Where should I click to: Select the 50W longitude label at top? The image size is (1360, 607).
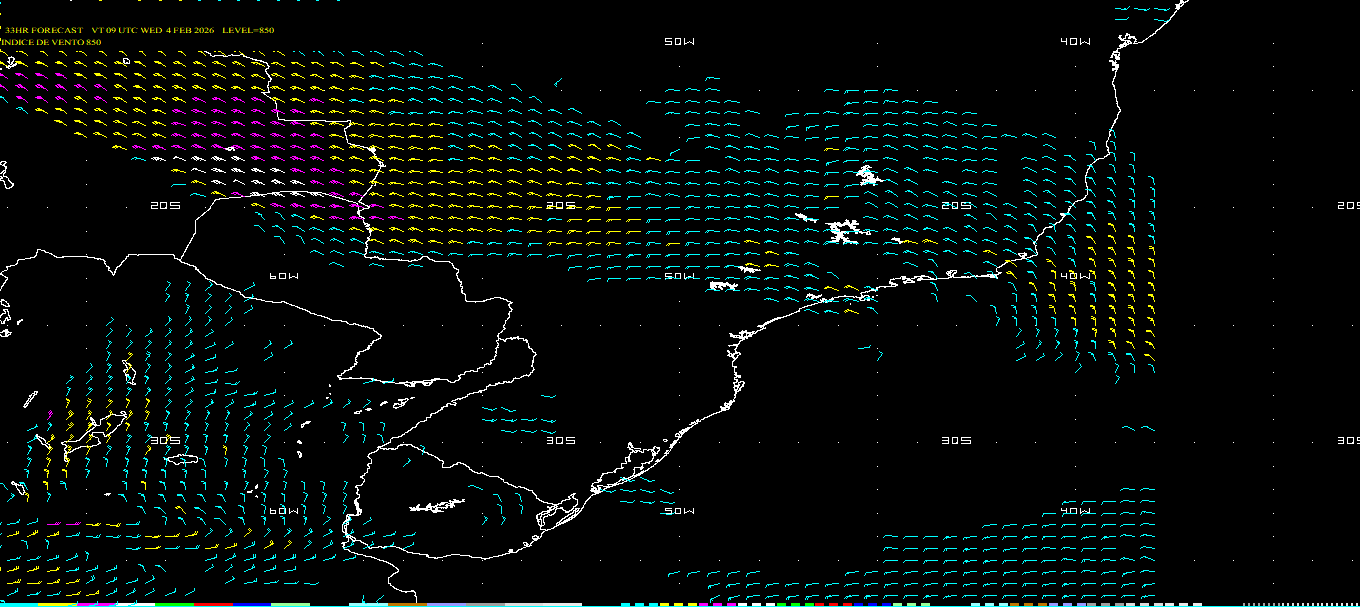pos(679,41)
